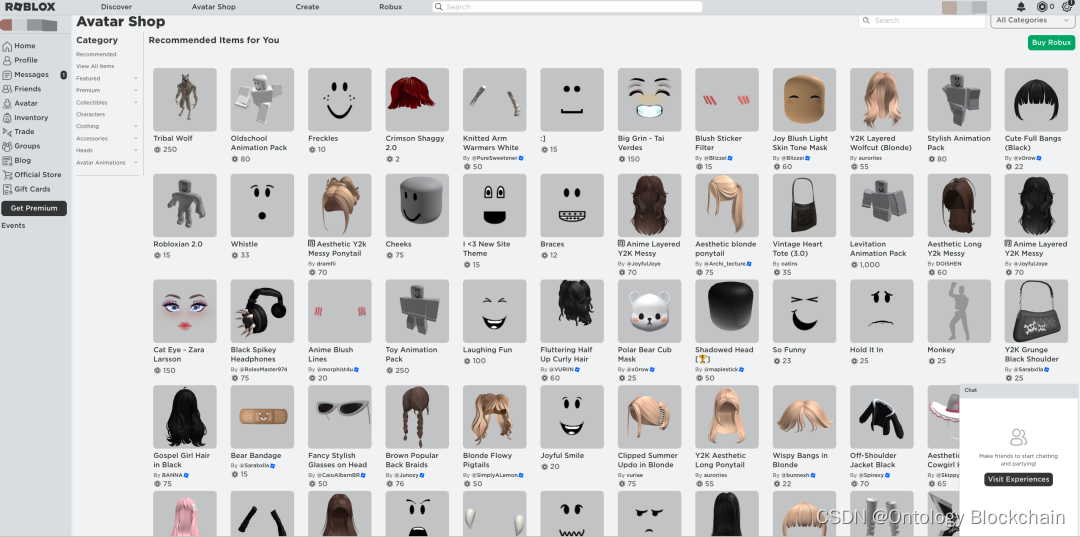Select the Recommended category
The width and height of the screenshot is (1080, 537).
[96, 54]
